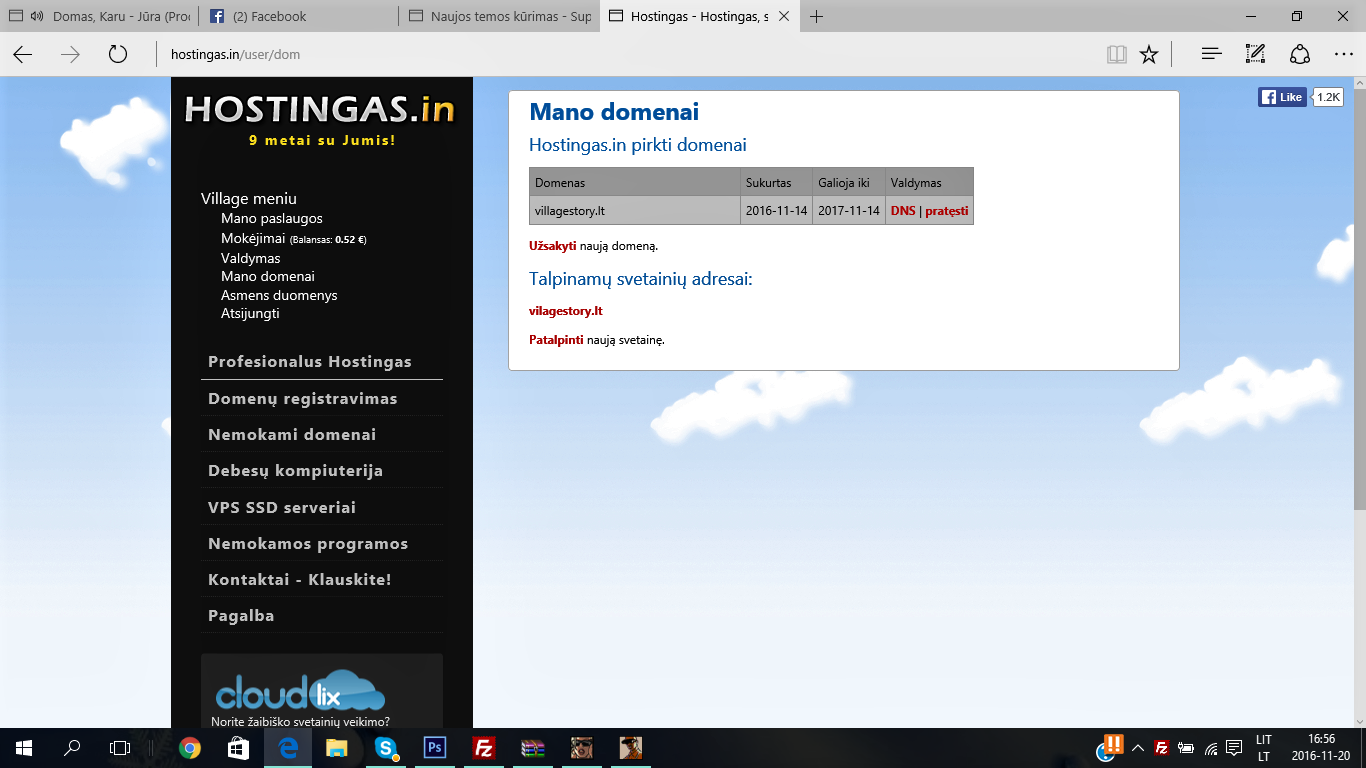The height and width of the screenshot is (768, 1366).
Task: Open the Windows Start menu
Action: pyautogui.click(x=24, y=748)
